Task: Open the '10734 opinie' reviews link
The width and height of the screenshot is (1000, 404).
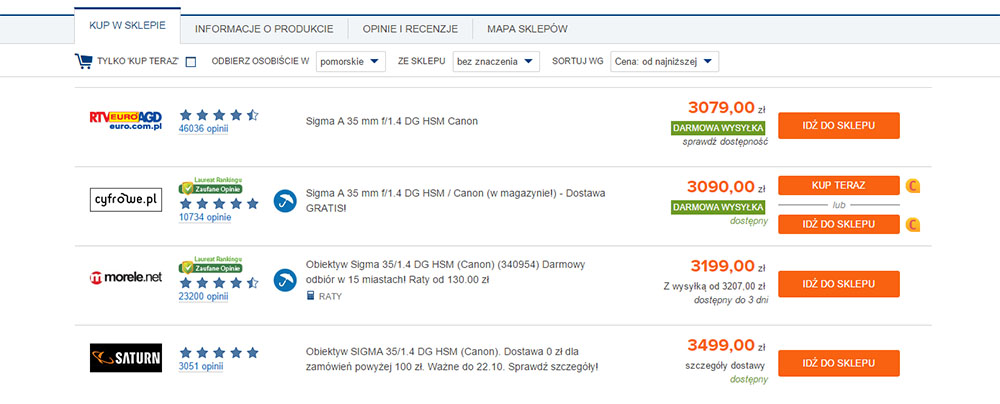Action: tap(205, 218)
